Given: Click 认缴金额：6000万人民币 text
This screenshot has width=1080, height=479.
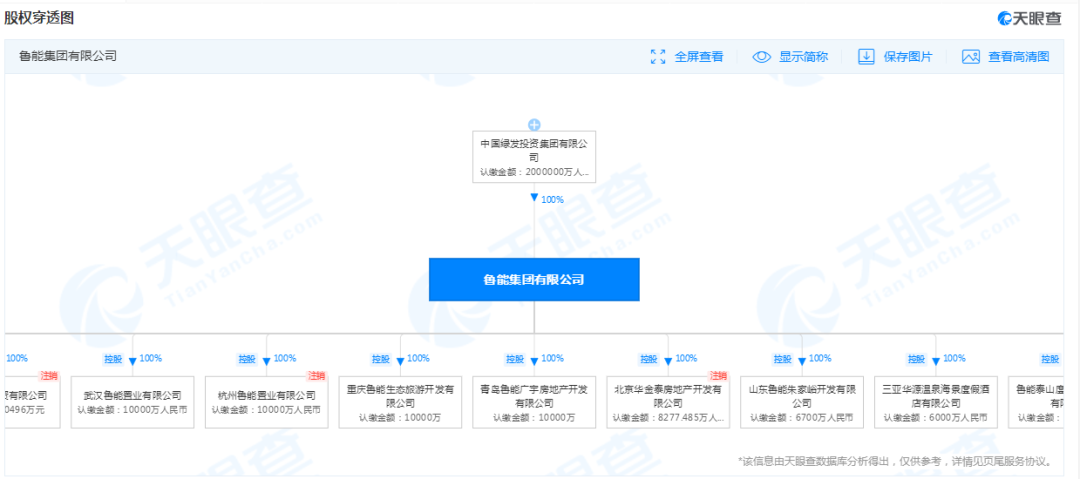Looking at the screenshot, I should (x=935, y=418).
